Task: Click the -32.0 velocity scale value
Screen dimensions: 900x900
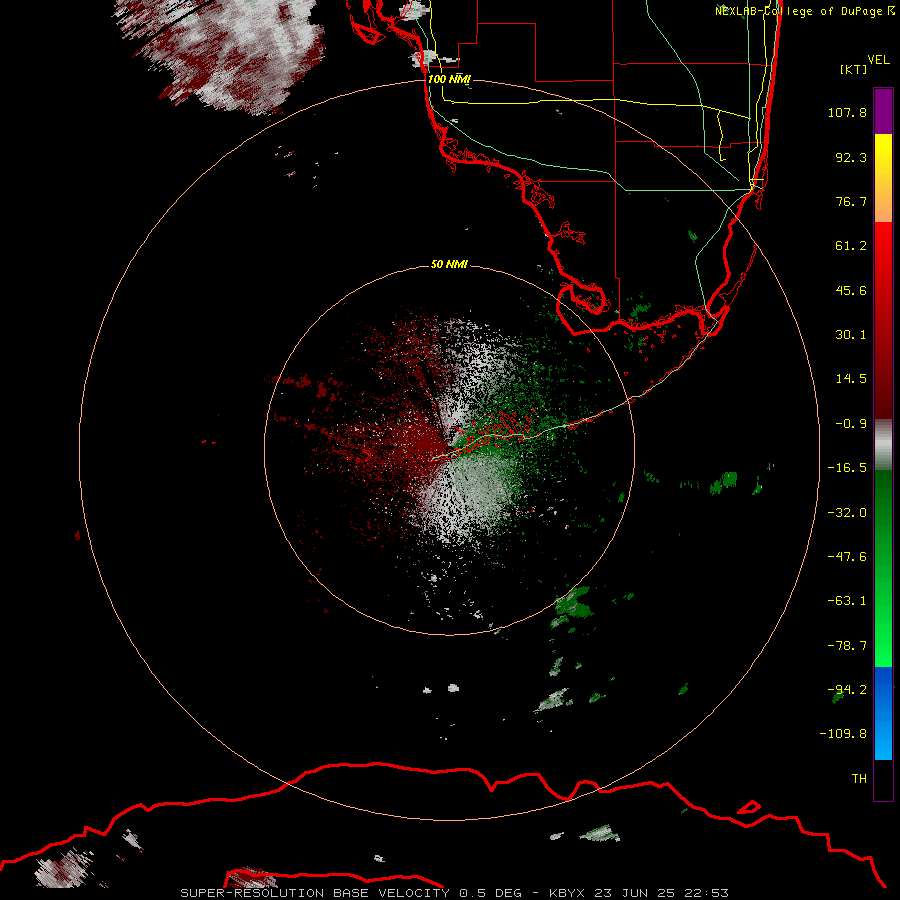Action: pos(847,513)
